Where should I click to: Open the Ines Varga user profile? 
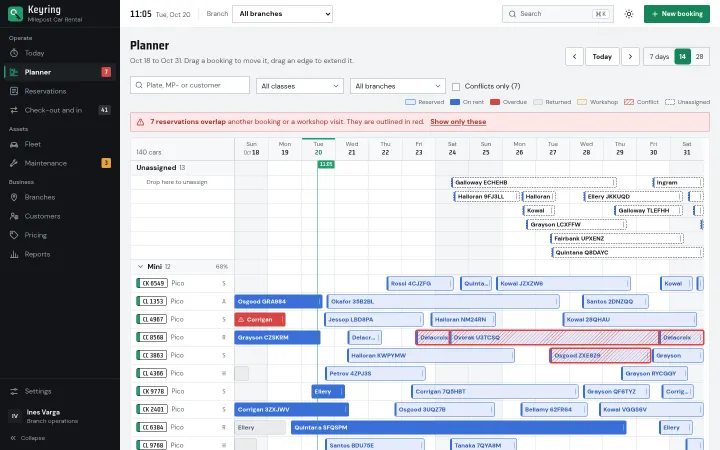(x=60, y=416)
